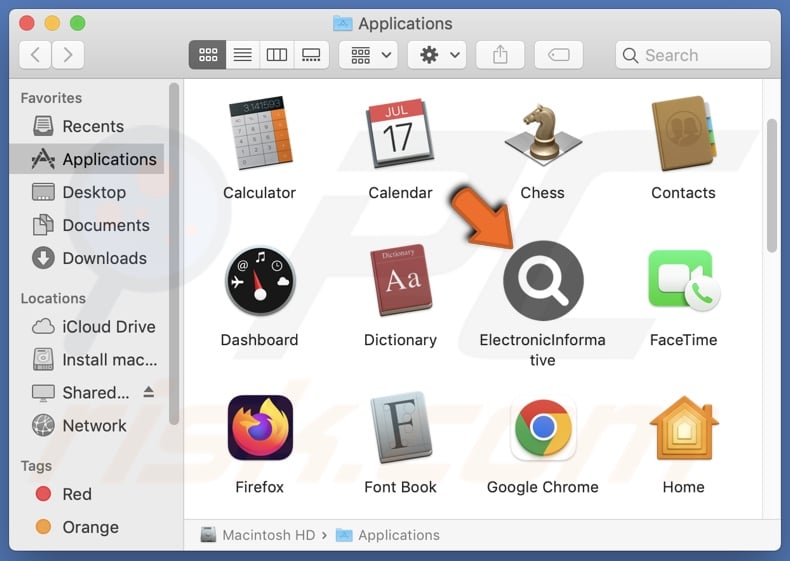Image resolution: width=790 pixels, height=561 pixels.
Task: Click the Font Book name label
Action: (401, 487)
